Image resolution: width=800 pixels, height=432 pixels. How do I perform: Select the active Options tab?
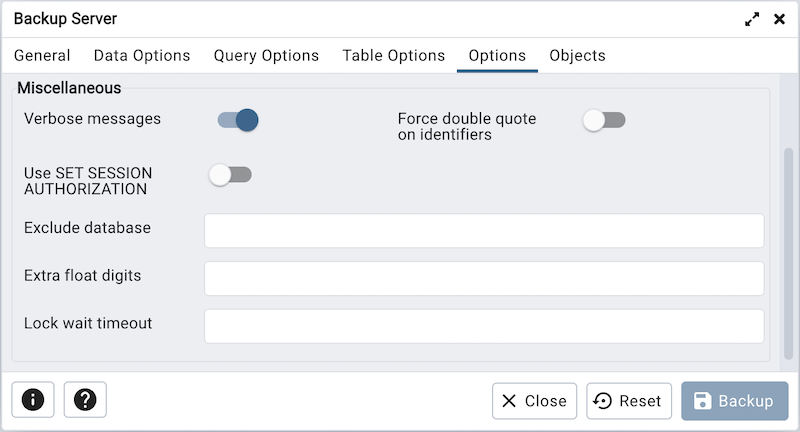click(497, 56)
